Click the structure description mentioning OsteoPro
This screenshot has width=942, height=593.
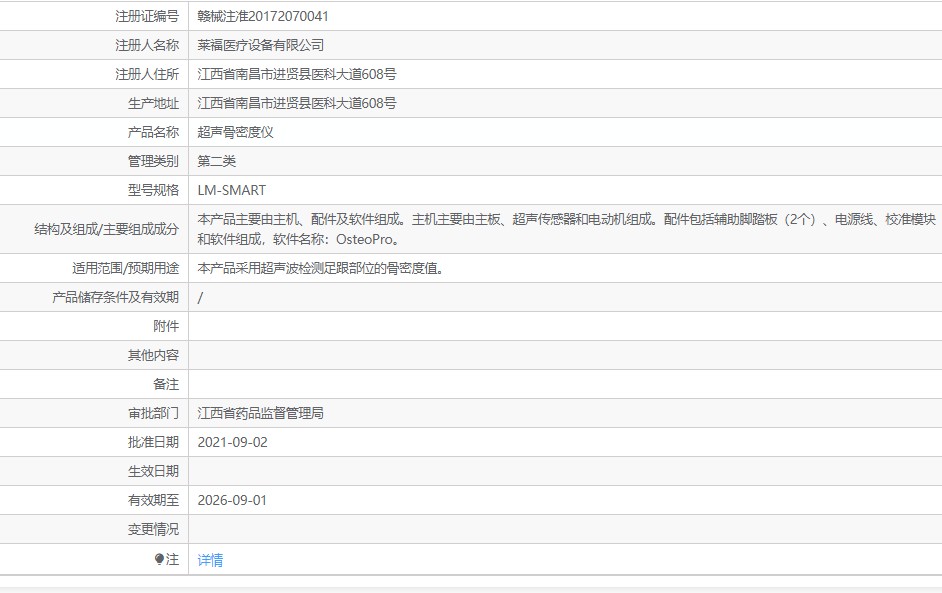pos(566,229)
